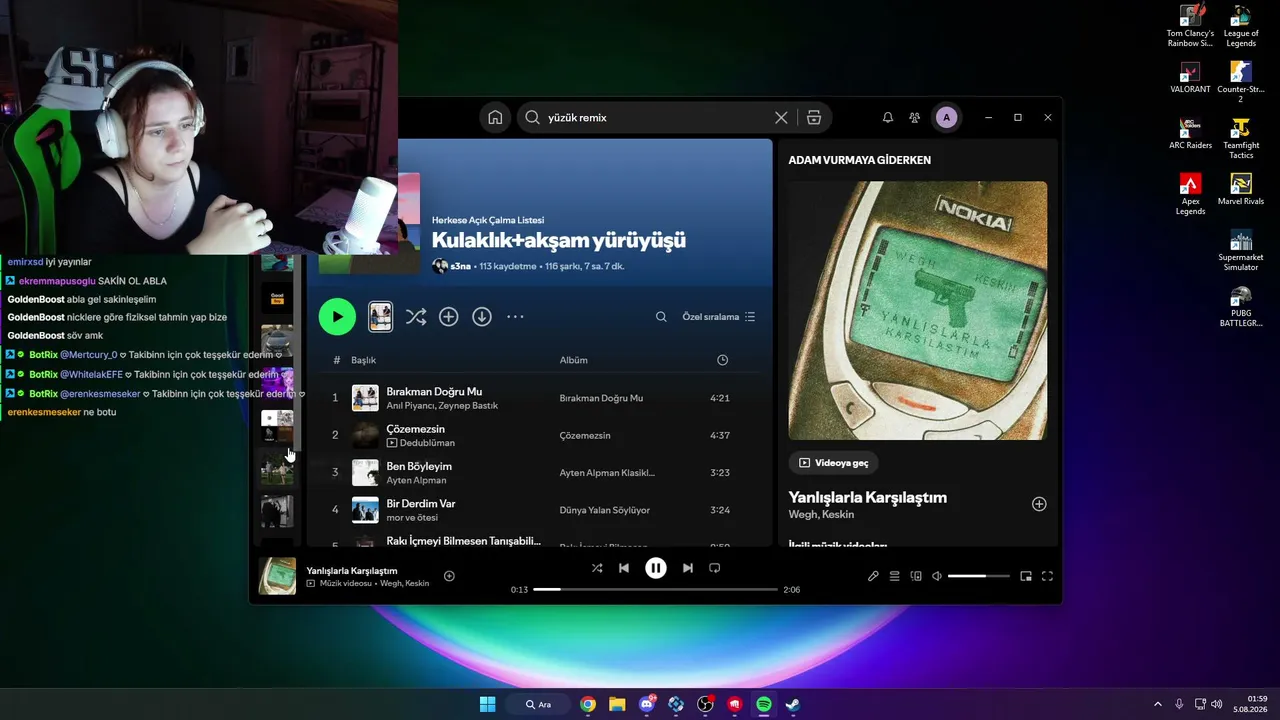Screen dimensions: 1280x720
Task: Open File Explorer from the taskbar
Action: [x=617, y=704]
